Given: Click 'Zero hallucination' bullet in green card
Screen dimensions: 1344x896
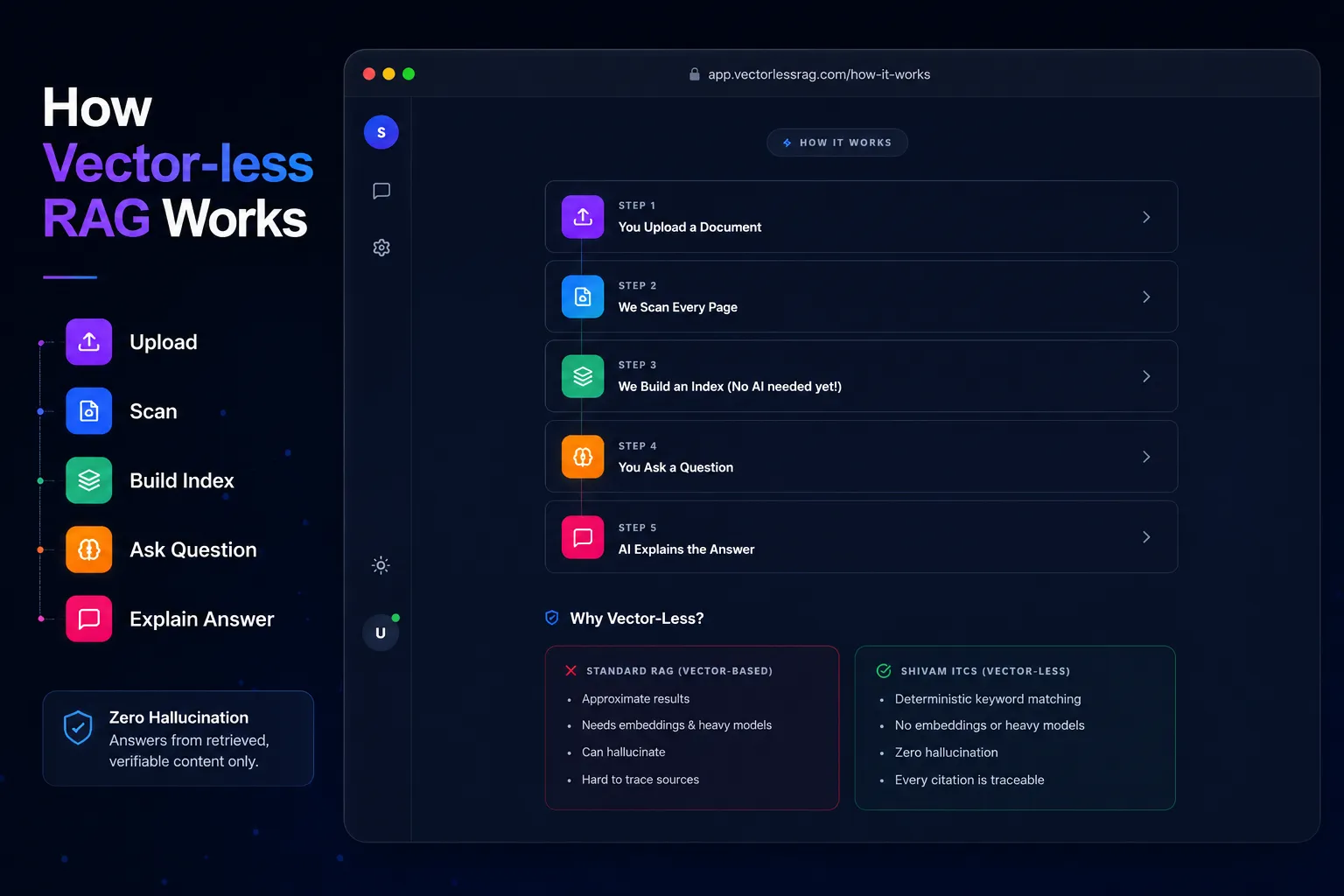Looking at the screenshot, I should 946,752.
